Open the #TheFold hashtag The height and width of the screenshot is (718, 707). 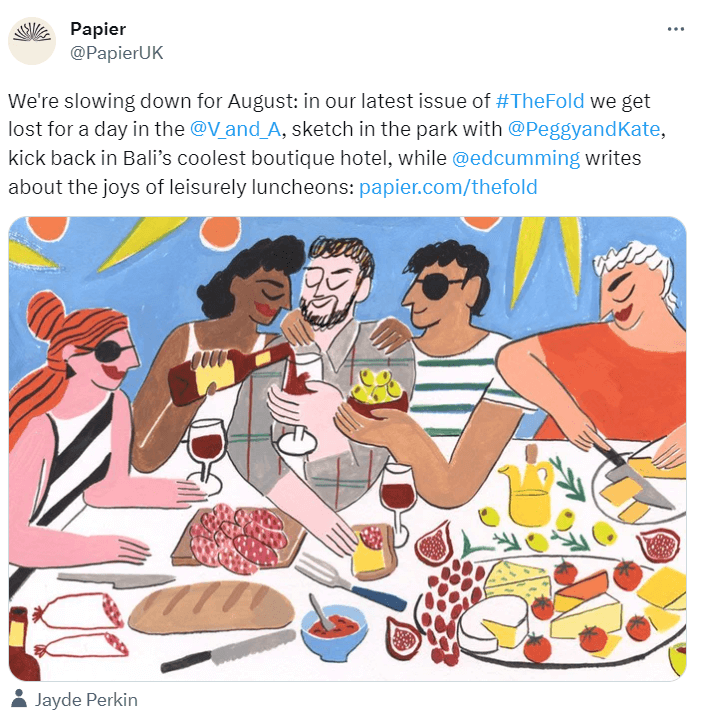tap(540, 101)
